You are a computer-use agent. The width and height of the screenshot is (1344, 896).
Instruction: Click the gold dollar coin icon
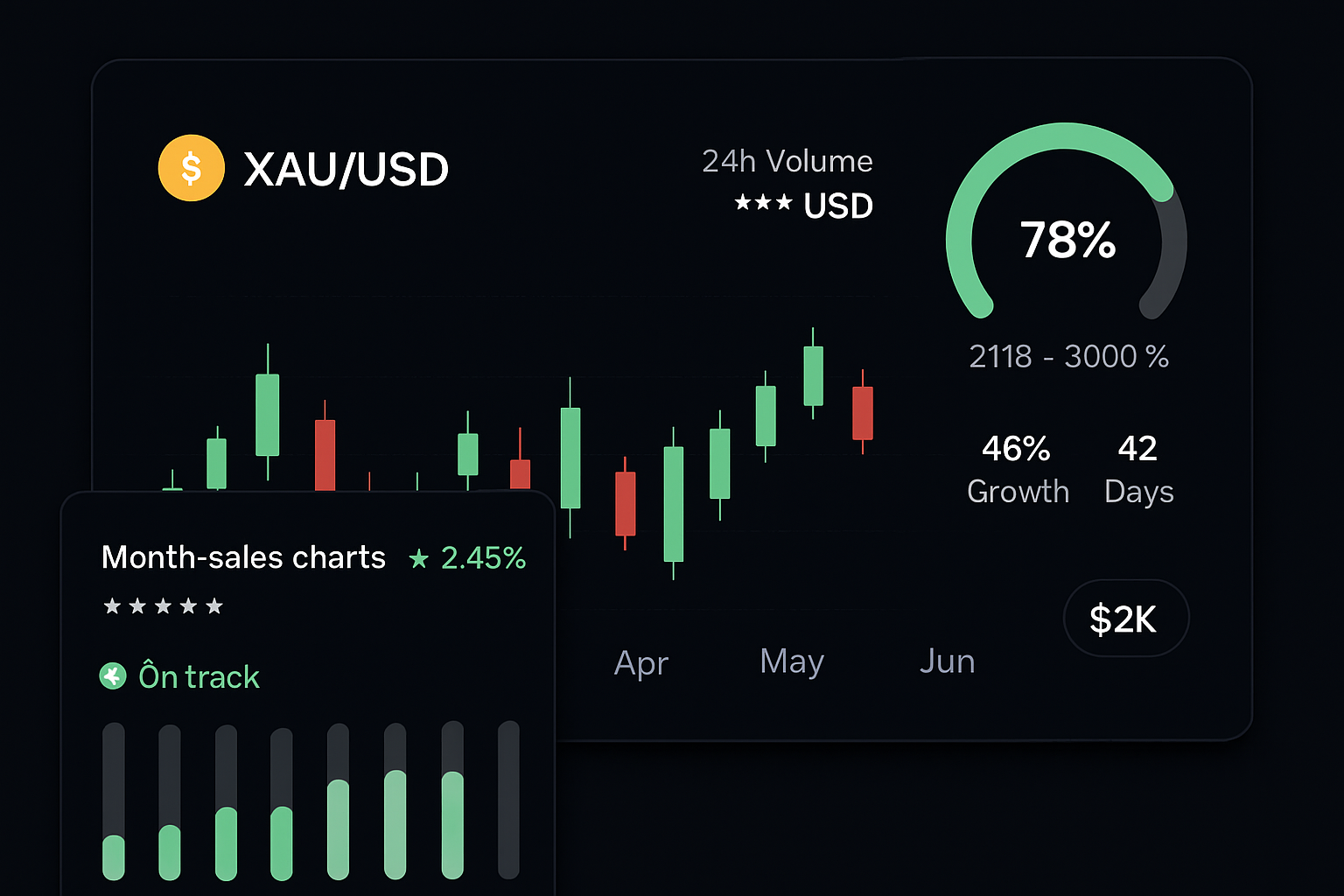pyautogui.click(x=192, y=168)
